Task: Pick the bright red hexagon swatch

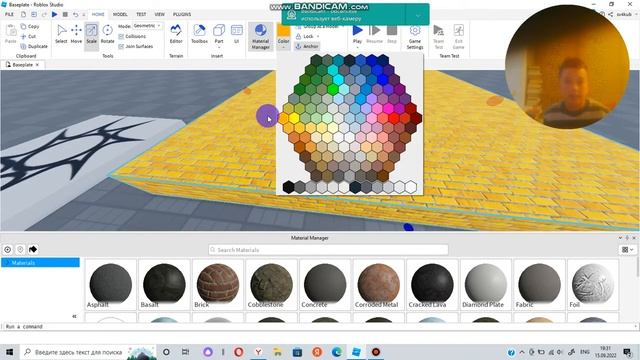Action: point(393,118)
